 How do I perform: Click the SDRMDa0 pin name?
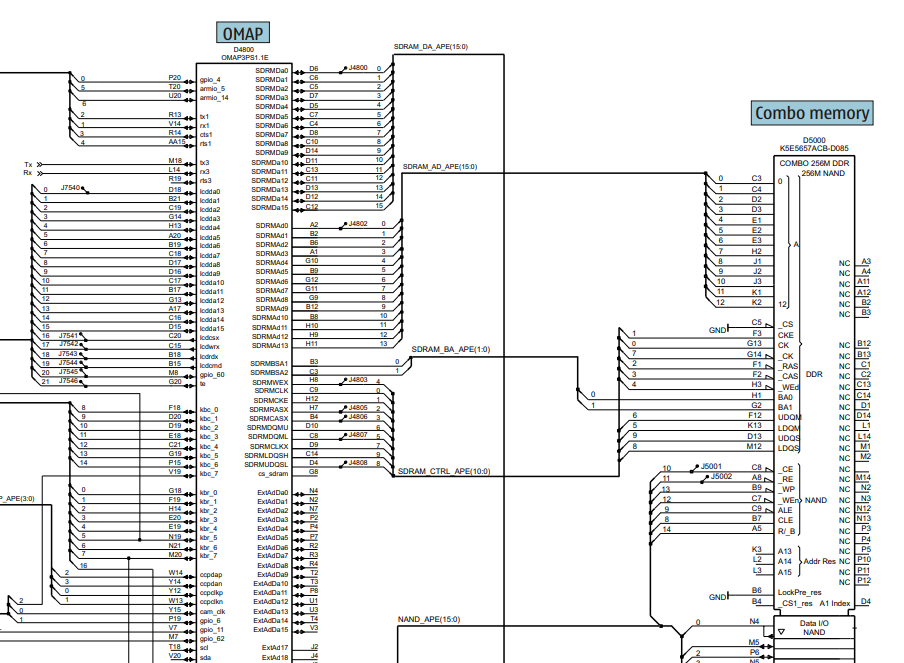click(272, 70)
